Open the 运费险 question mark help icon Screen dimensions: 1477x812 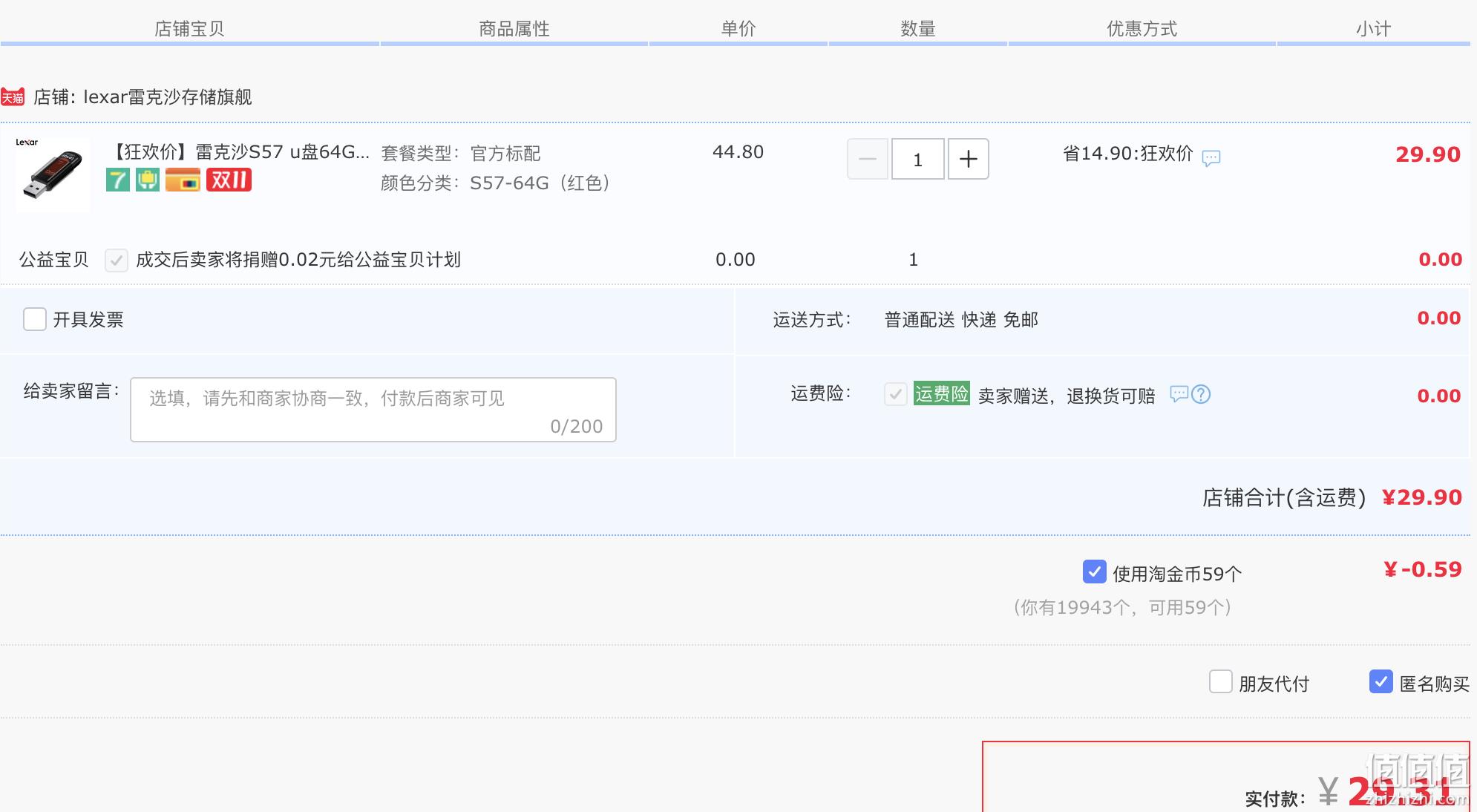1201,394
